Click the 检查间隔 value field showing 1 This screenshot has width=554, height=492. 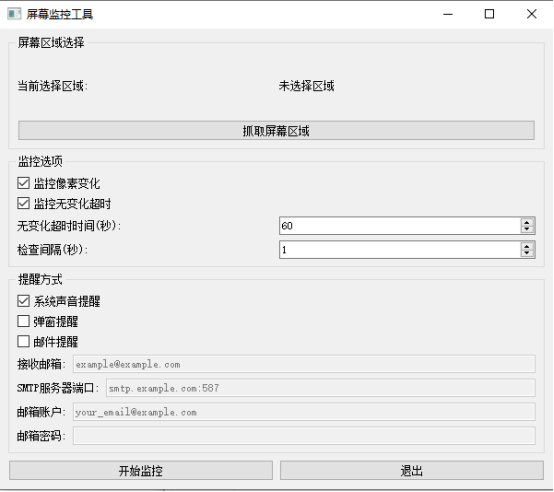(400, 250)
